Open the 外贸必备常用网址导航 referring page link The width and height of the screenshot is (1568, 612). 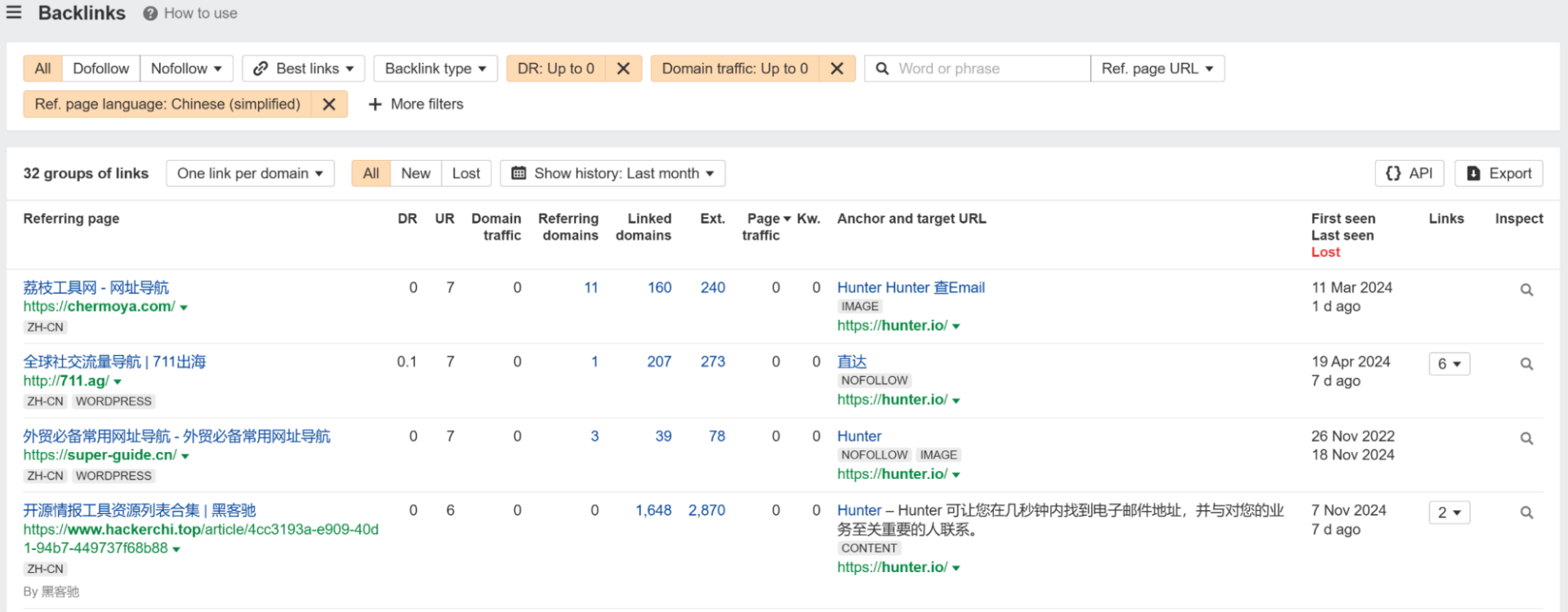click(177, 436)
